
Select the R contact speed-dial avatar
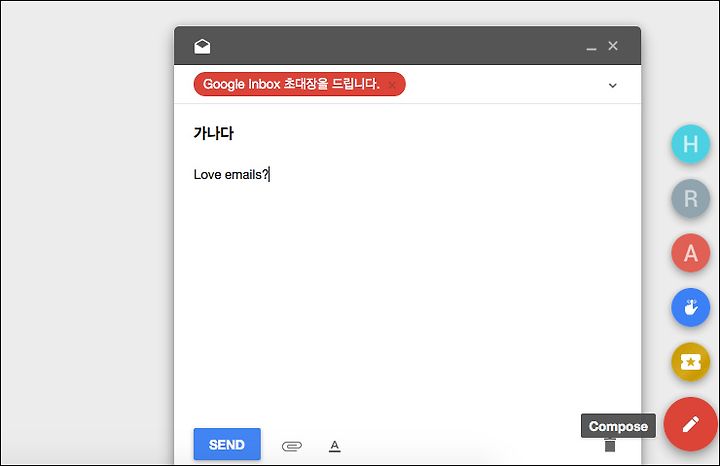point(691,198)
